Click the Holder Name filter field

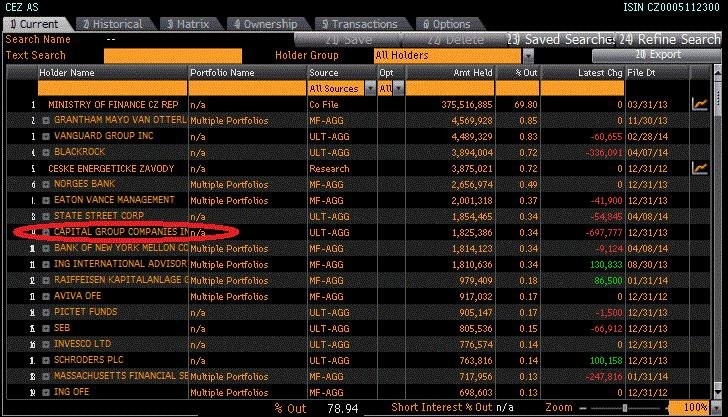112,88
